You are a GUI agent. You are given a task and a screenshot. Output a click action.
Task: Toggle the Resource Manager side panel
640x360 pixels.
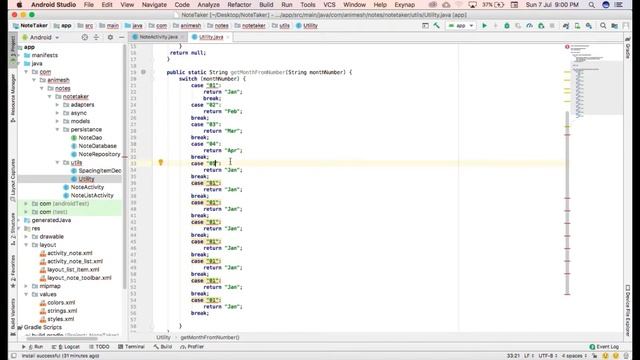click(13, 98)
